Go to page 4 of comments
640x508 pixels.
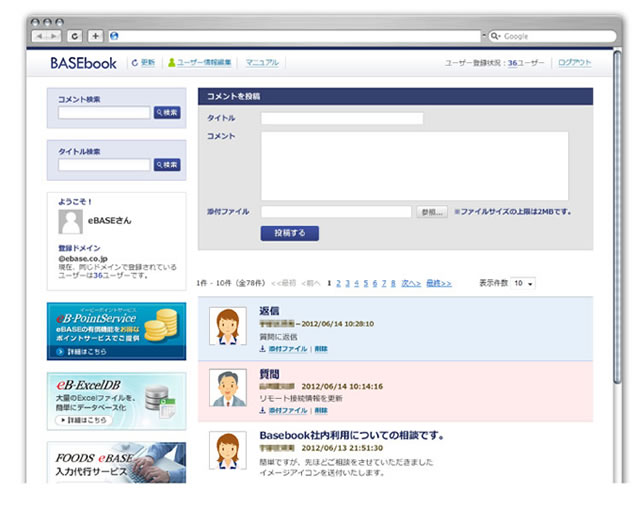point(356,284)
